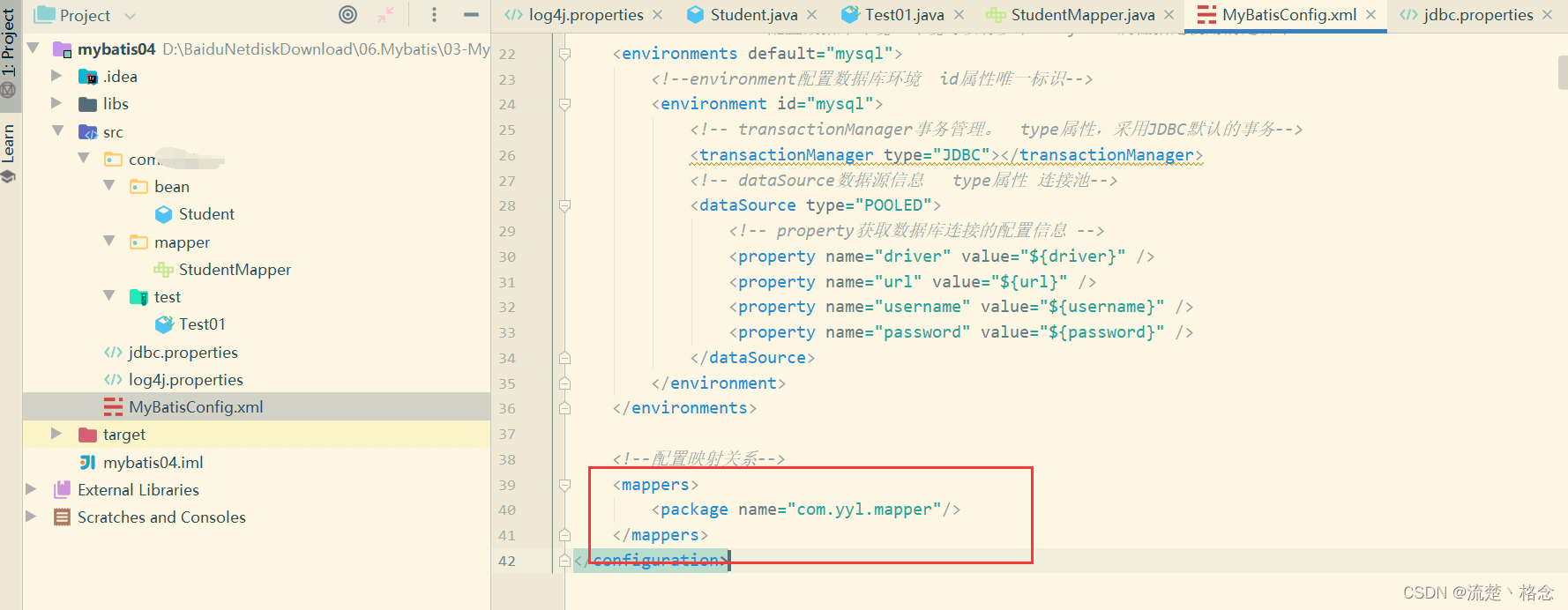
Task: Close the log4j.properties tab
Action: 657,15
